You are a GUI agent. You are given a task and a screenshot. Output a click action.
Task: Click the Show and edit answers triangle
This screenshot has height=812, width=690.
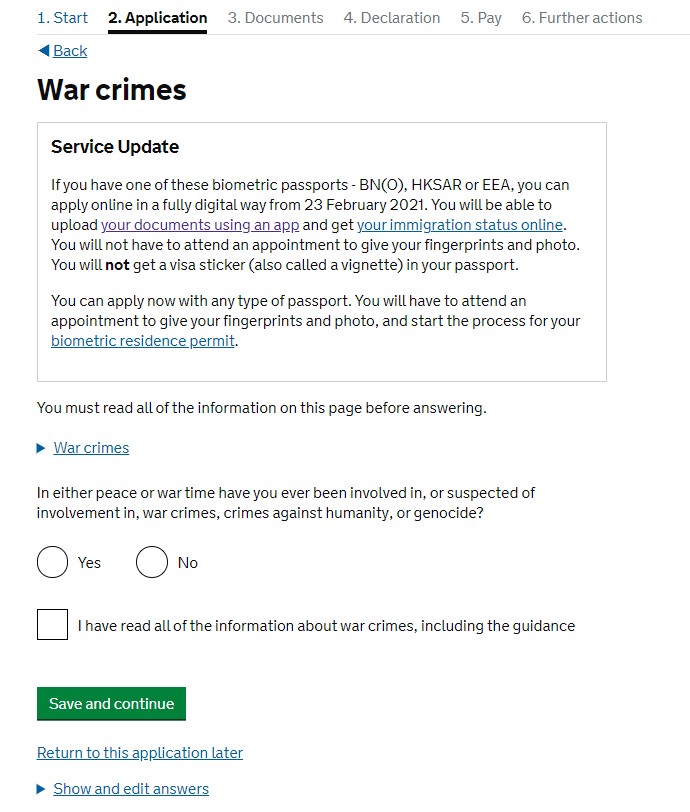coord(41,789)
